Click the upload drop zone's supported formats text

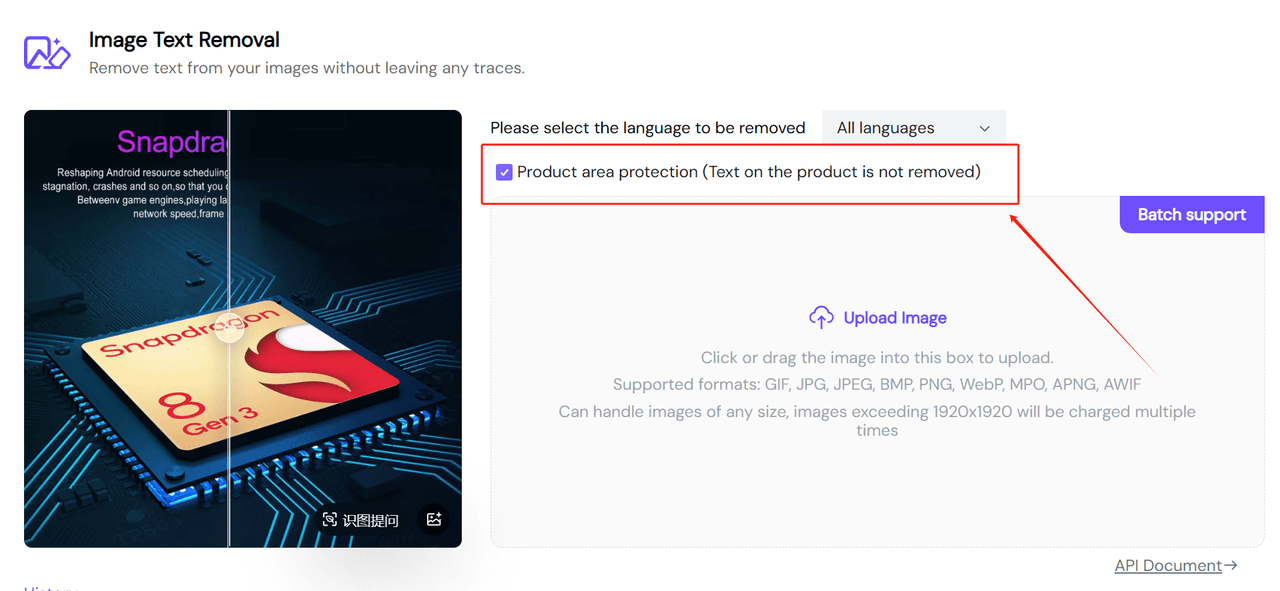tap(876, 384)
